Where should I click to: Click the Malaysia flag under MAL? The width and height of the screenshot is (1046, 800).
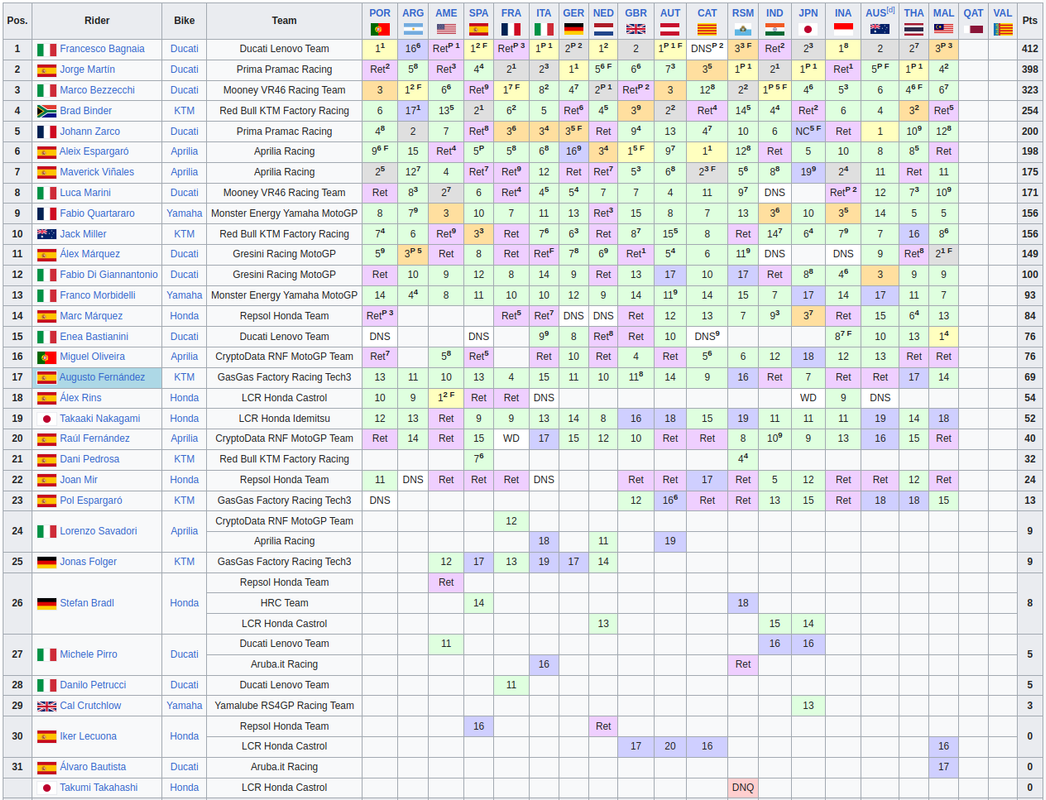943,29
